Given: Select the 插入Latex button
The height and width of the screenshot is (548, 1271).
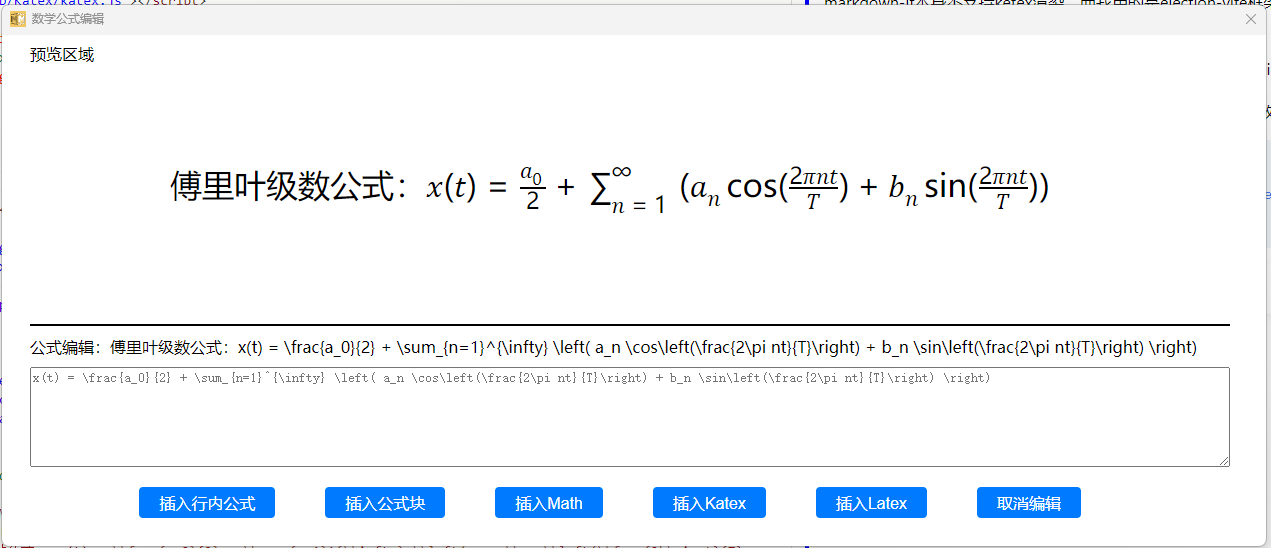Looking at the screenshot, I should (871, 503).
